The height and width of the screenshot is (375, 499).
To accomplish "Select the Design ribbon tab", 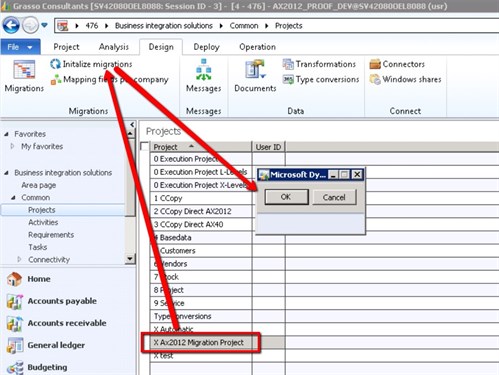I will click(161, 47).
